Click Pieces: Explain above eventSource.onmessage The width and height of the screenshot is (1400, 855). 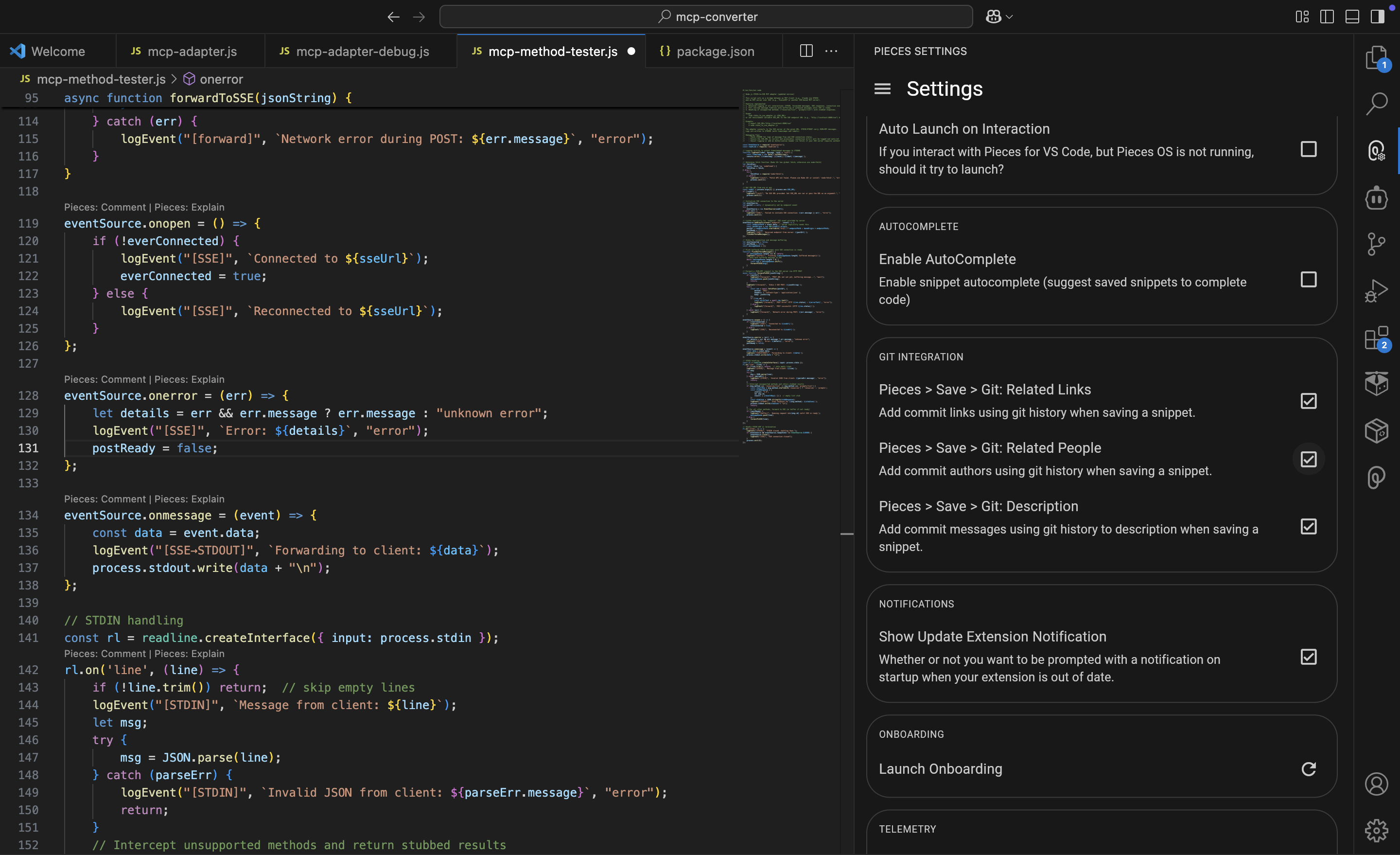click(189, 499)
